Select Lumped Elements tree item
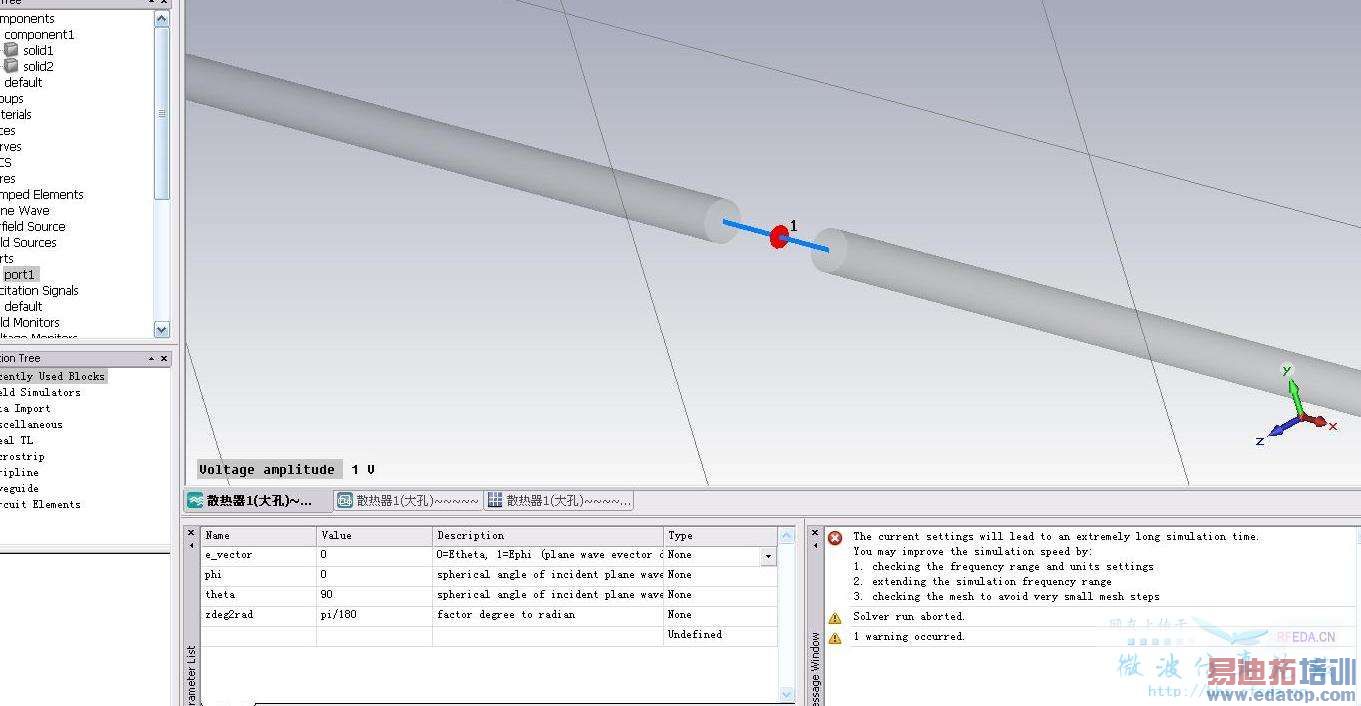Screen dimensions: 1361x706 click(42, 194)
